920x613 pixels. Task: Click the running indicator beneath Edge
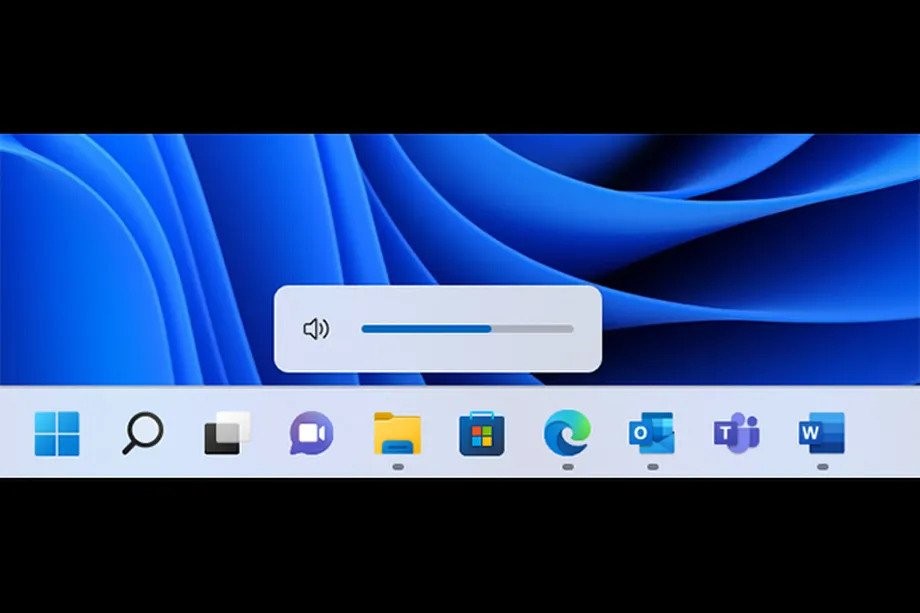click(x=567, y=467)
